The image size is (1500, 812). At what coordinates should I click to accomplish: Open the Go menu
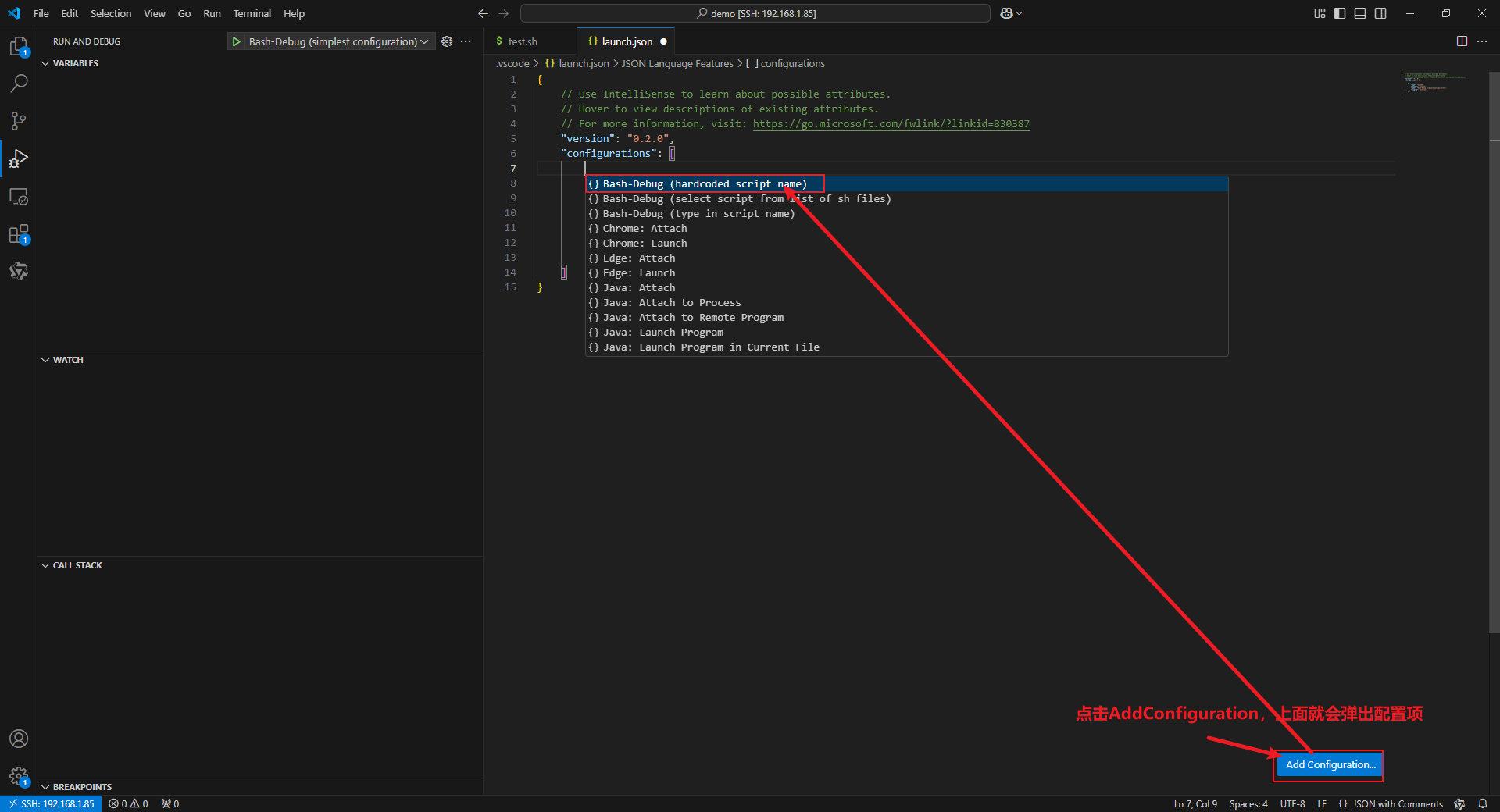tap(184, 13)
